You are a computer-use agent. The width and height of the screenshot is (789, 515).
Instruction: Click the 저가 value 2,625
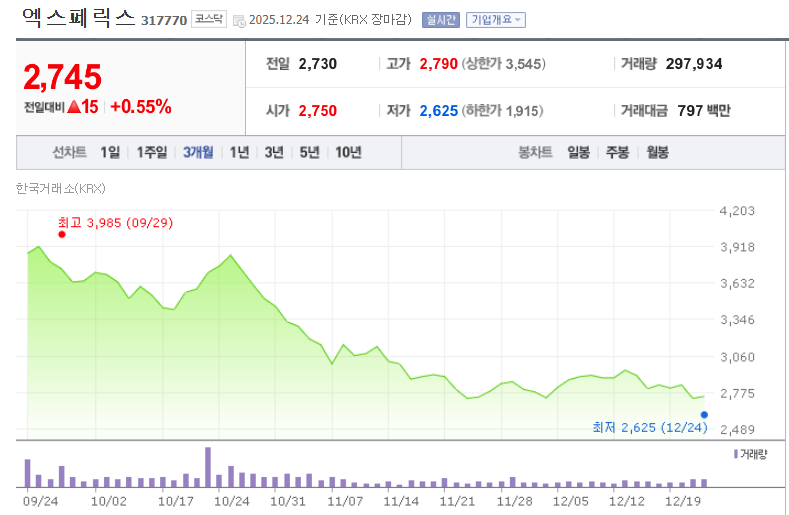pos(439,111)
